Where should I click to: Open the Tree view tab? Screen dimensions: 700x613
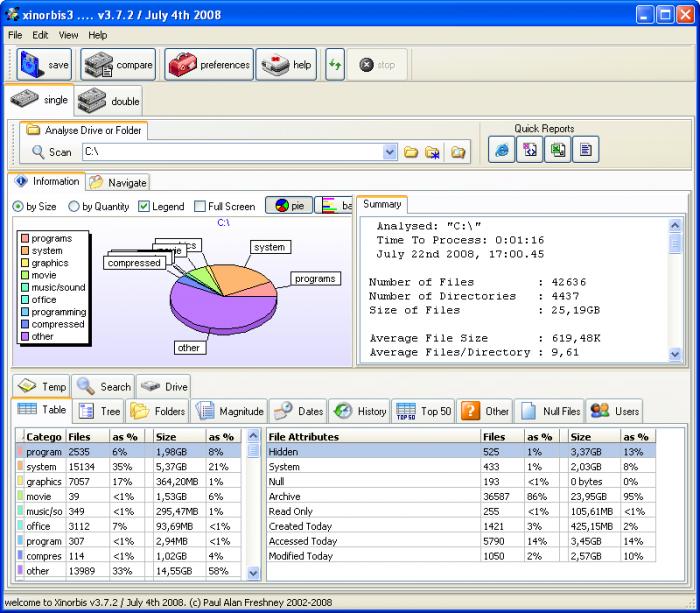click(99, 411)
